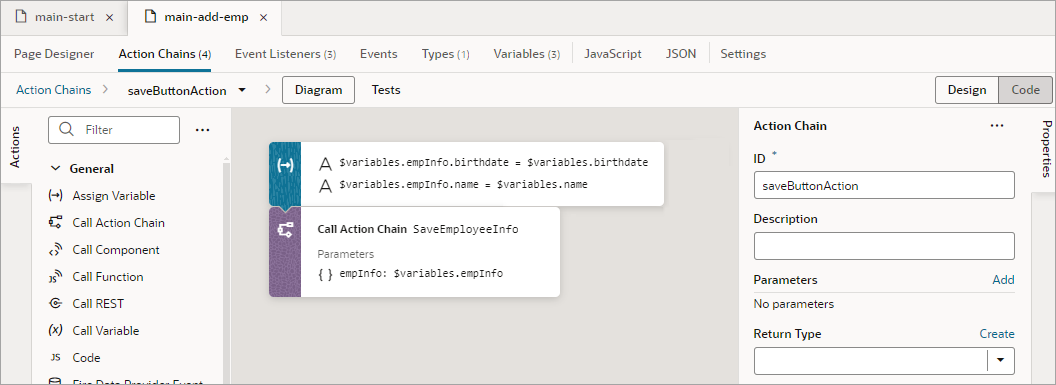Open the Event Listeners tab

(x=286, y=54)
